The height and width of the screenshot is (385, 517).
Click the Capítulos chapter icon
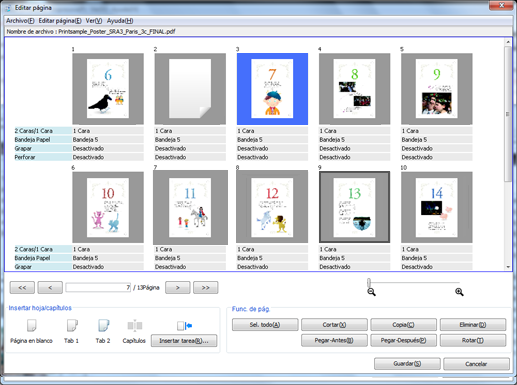[x=135, y=325]
